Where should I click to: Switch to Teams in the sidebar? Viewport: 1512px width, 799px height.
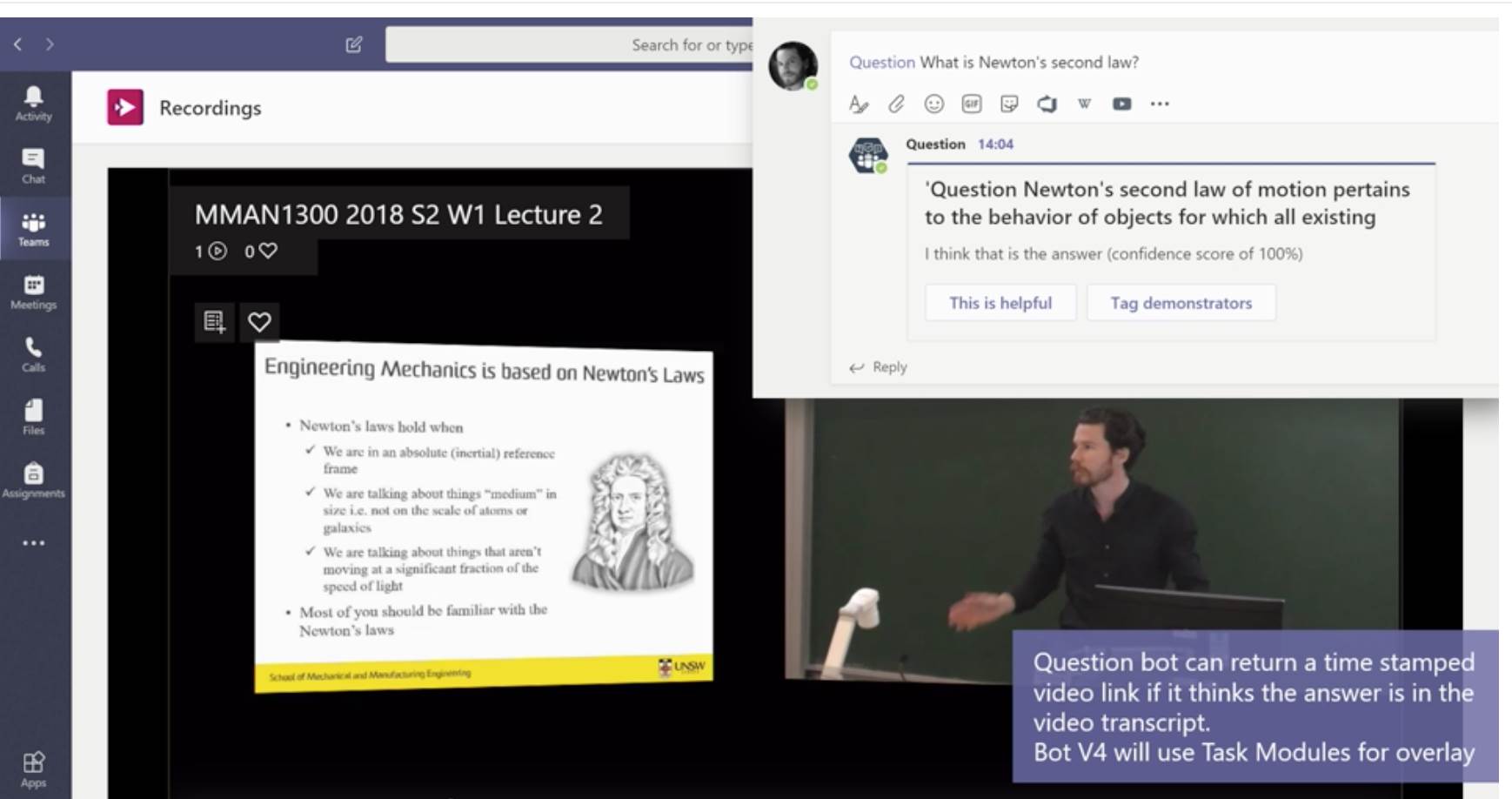[34, 229]
